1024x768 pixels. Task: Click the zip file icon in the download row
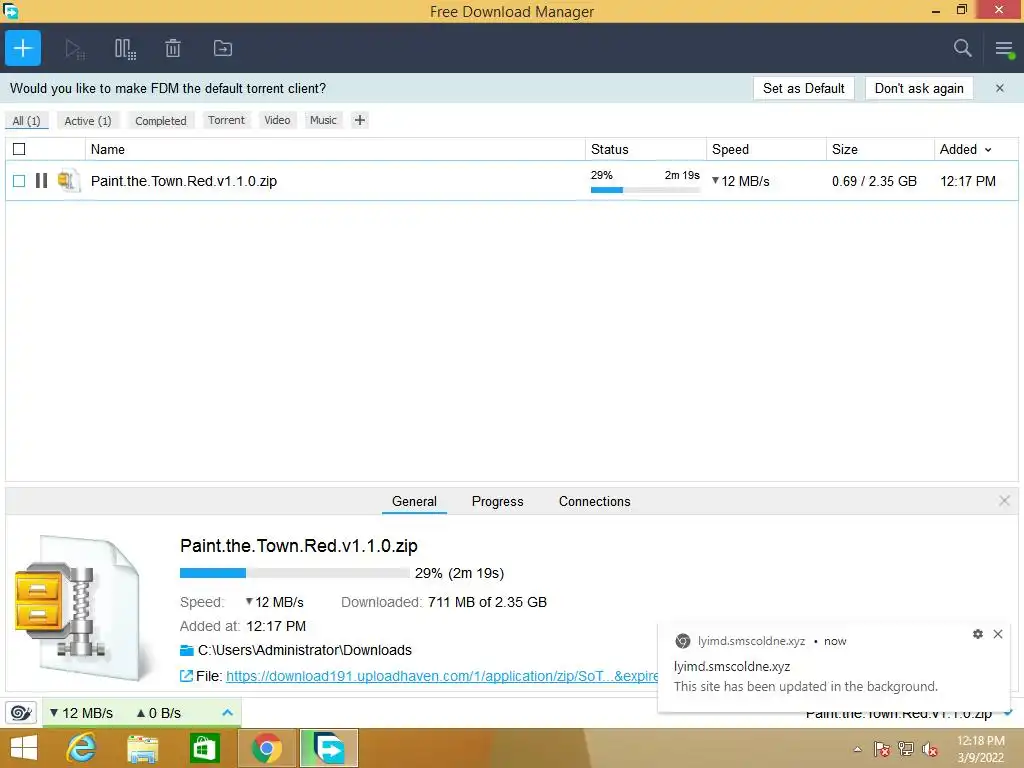point(68,181)
